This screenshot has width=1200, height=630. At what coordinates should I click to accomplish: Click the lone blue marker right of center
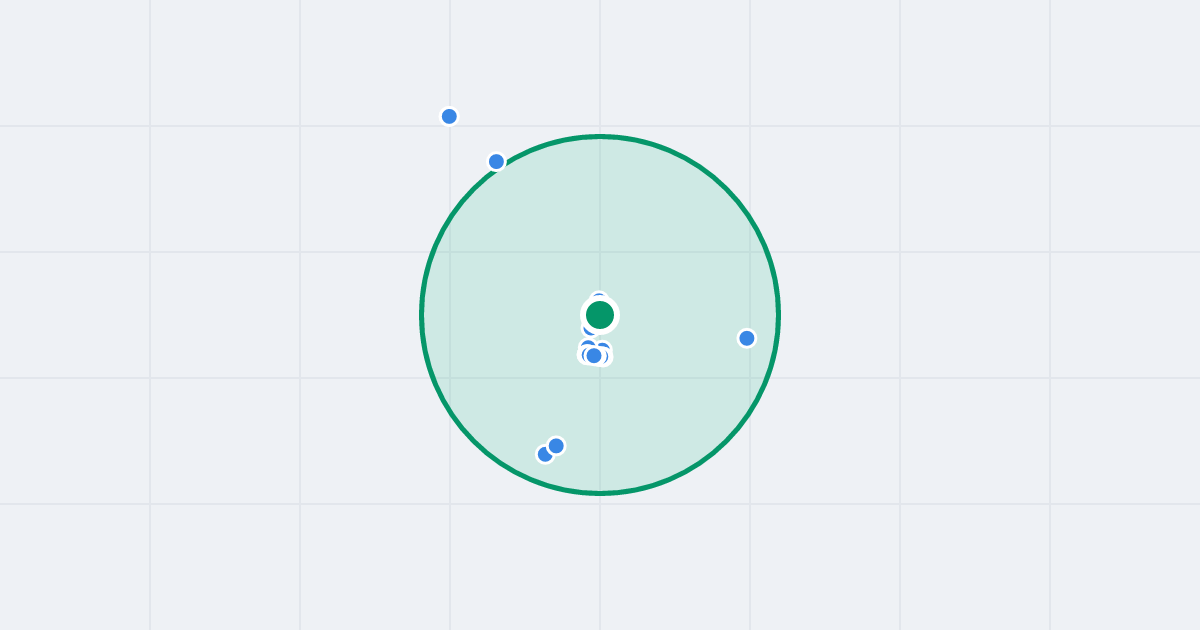pyautogui.click(x=746, y=338)
